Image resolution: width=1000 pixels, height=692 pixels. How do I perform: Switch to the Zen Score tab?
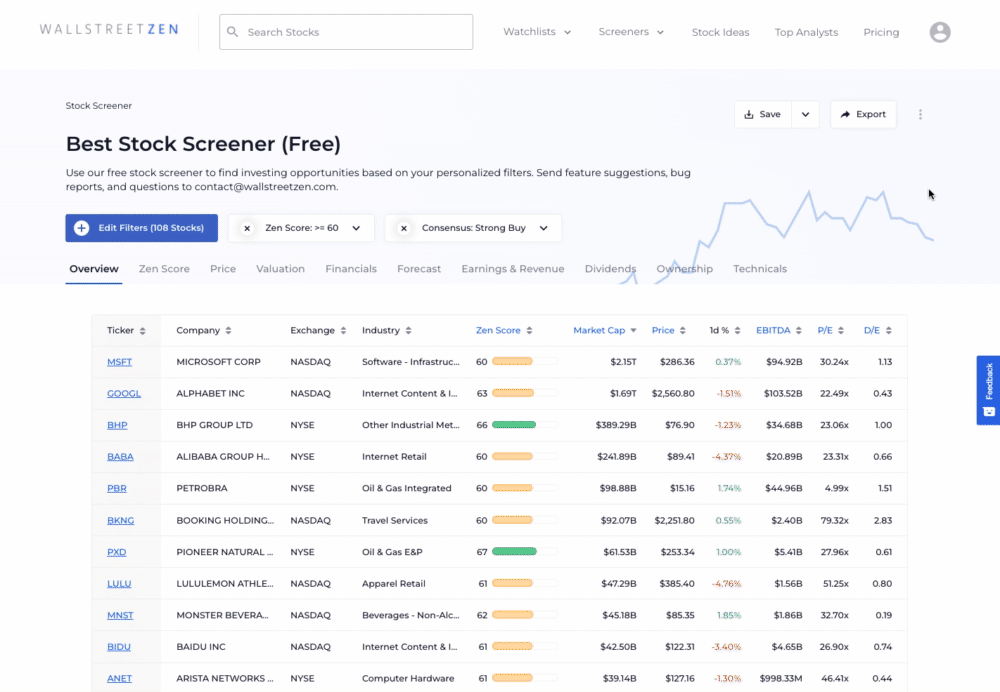click(164, 269)
